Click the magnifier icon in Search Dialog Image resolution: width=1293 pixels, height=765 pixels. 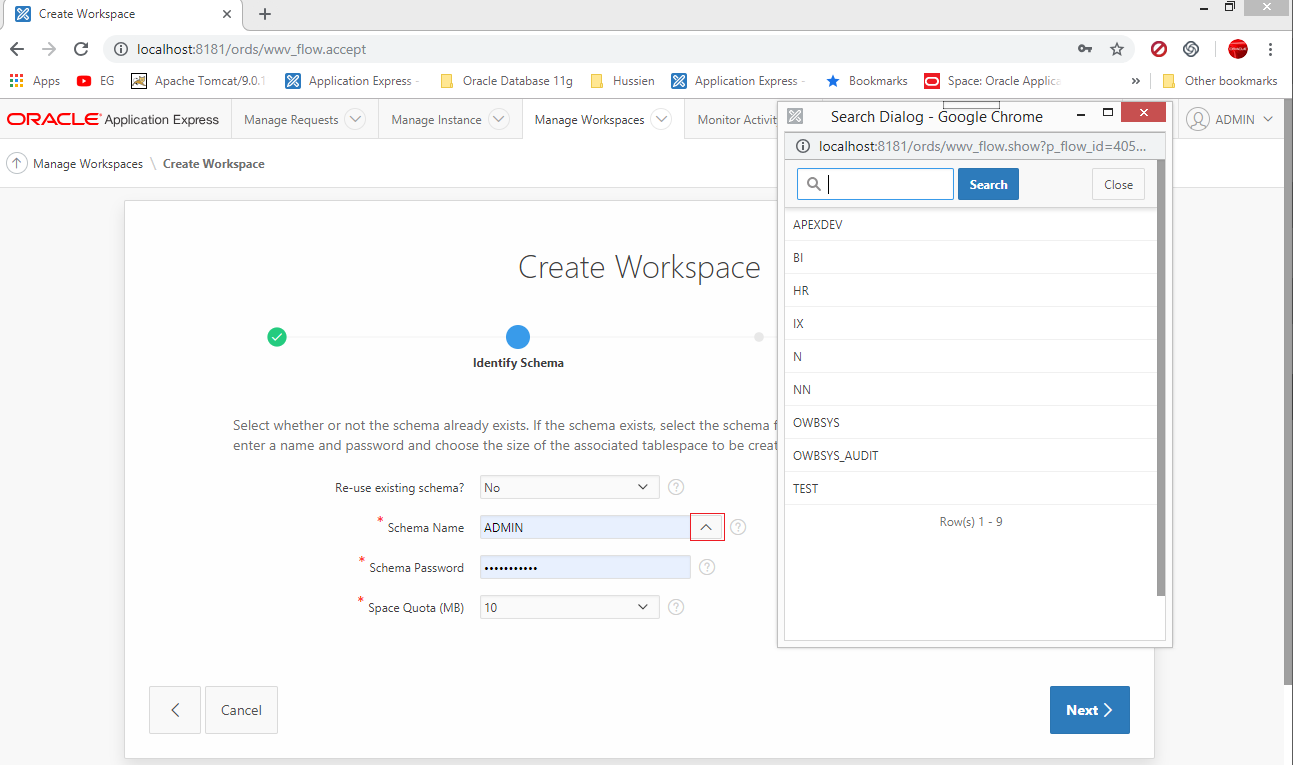[814, 184]
